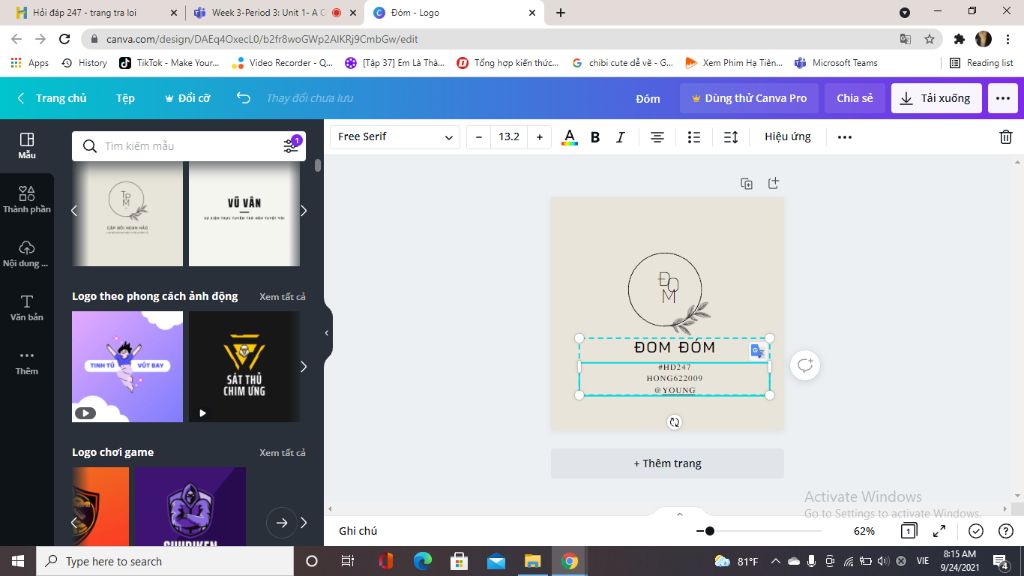1024x576 pixels.
Task: Change the text alignment
Action: point(657,136)
